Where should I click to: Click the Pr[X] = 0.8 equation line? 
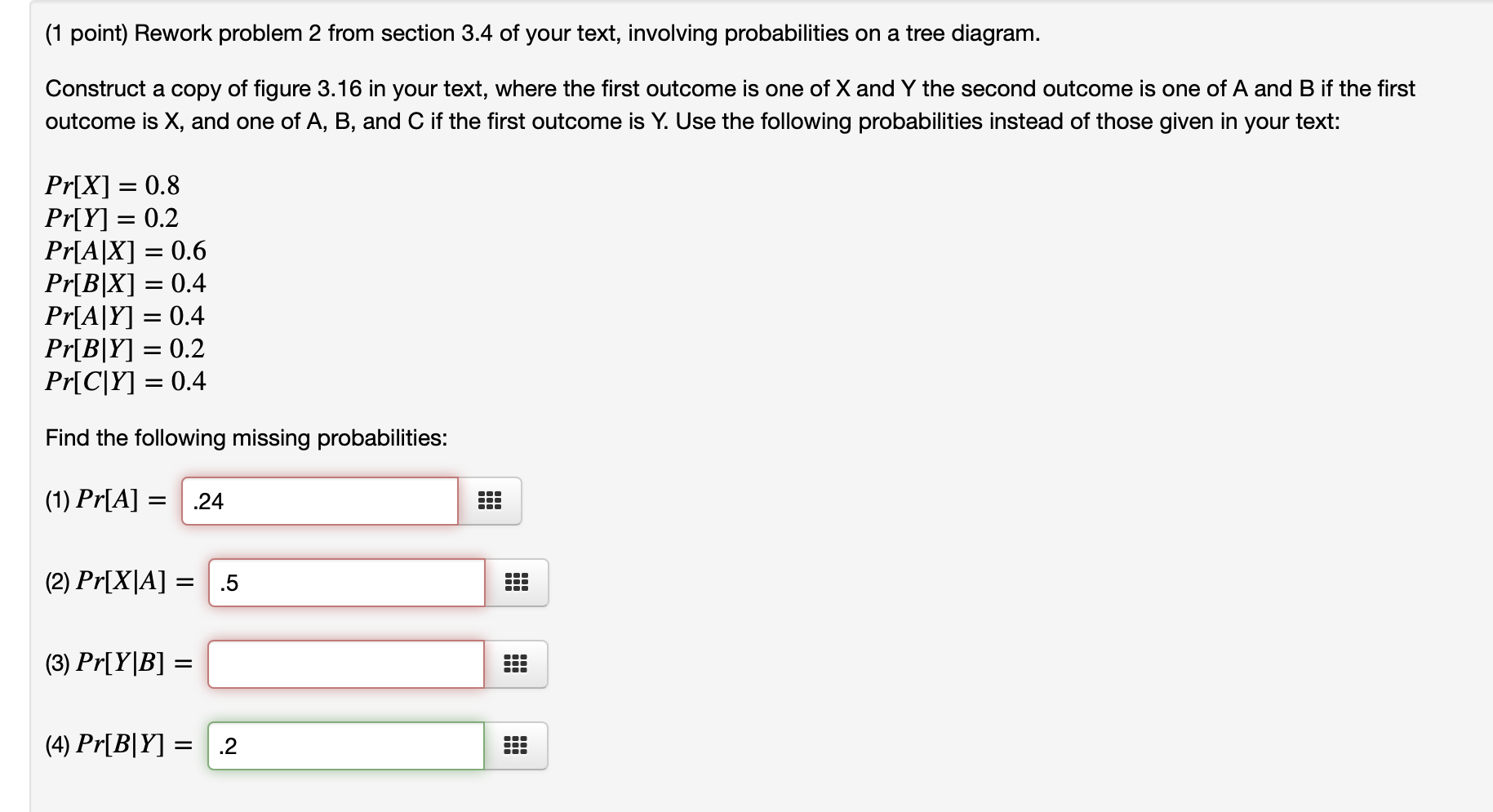click(111, 186)
